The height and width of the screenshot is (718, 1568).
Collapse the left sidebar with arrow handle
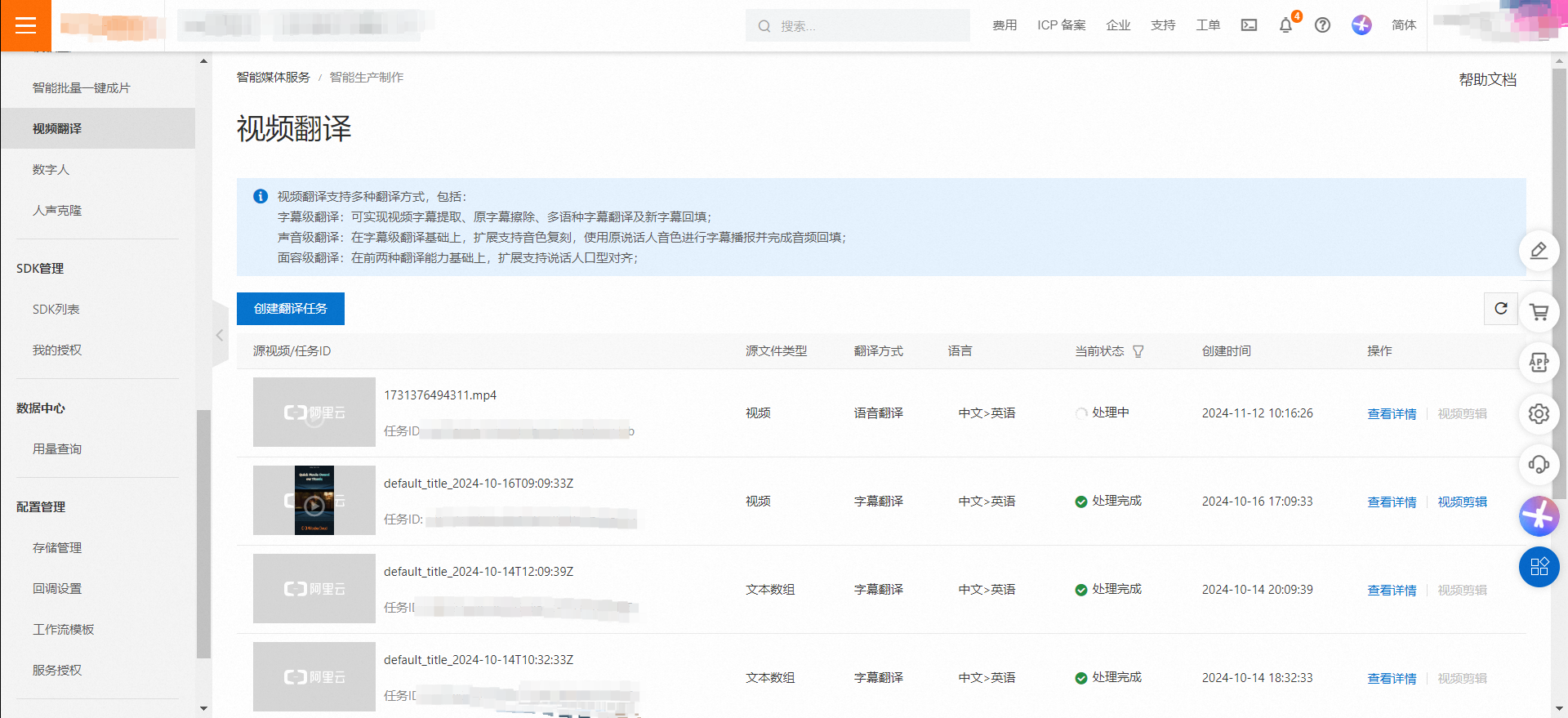(220, 335)
